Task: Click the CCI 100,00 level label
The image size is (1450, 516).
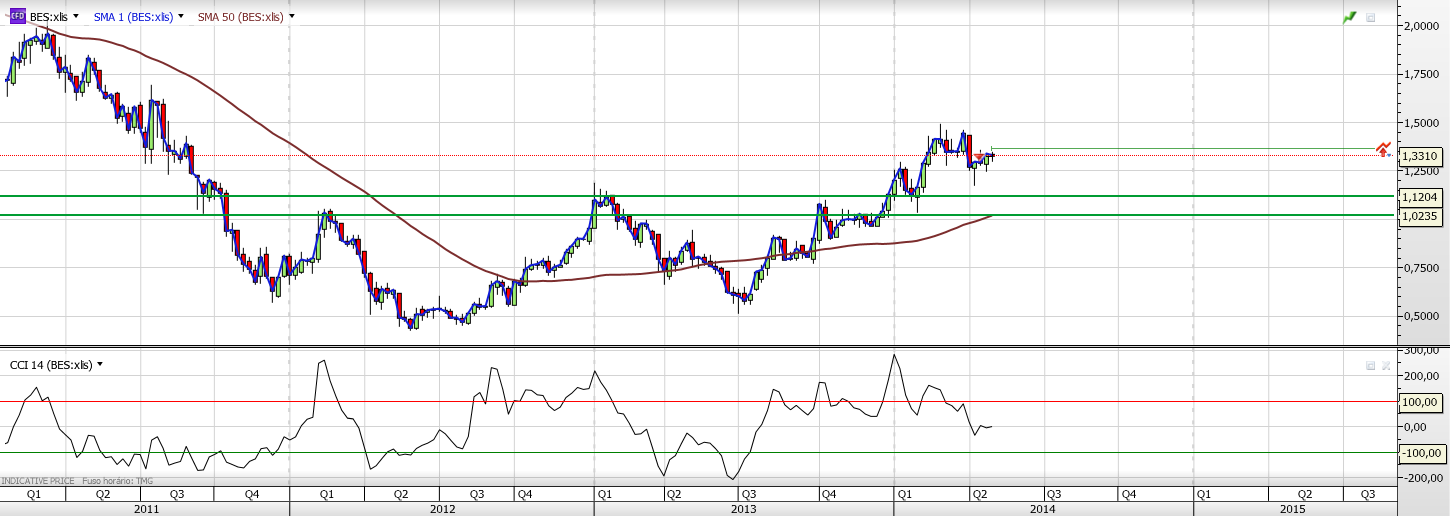Action: click(1420, 402)
